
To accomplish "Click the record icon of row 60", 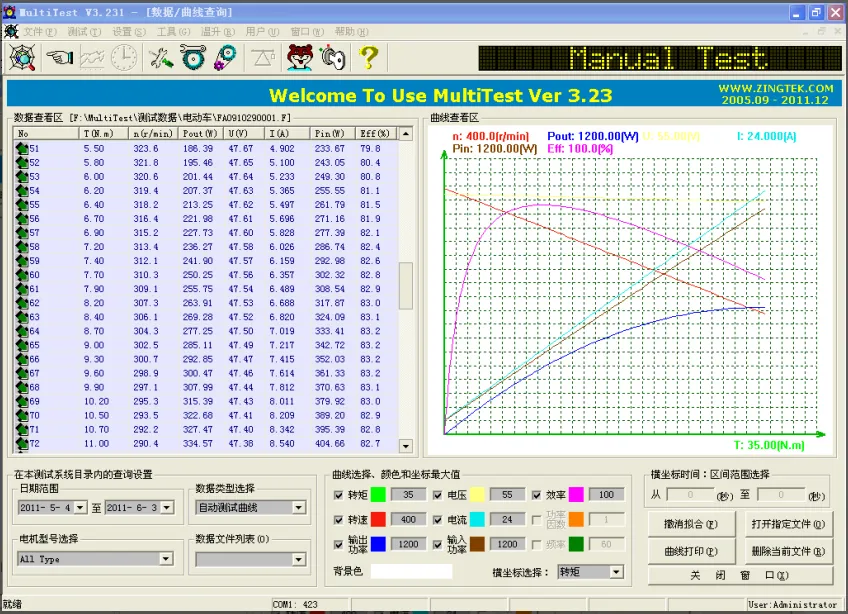I will (x=22, y=275).
